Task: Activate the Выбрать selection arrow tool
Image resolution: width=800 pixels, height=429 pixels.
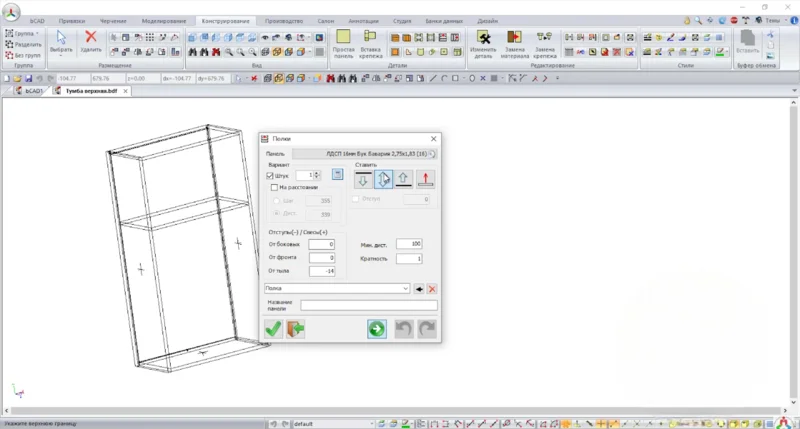Action: [x=61, y=40]
